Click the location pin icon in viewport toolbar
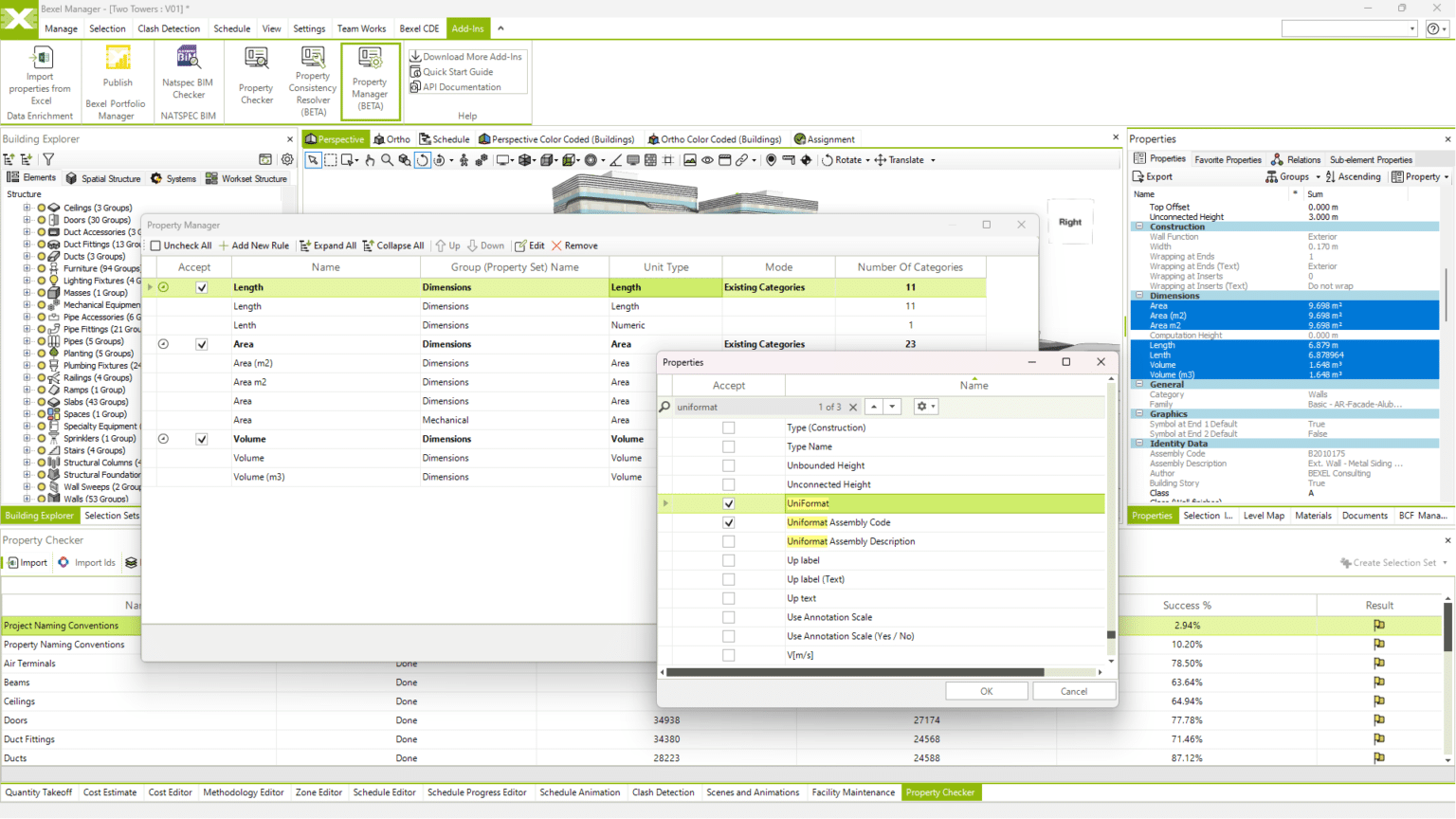 [772, 160]
